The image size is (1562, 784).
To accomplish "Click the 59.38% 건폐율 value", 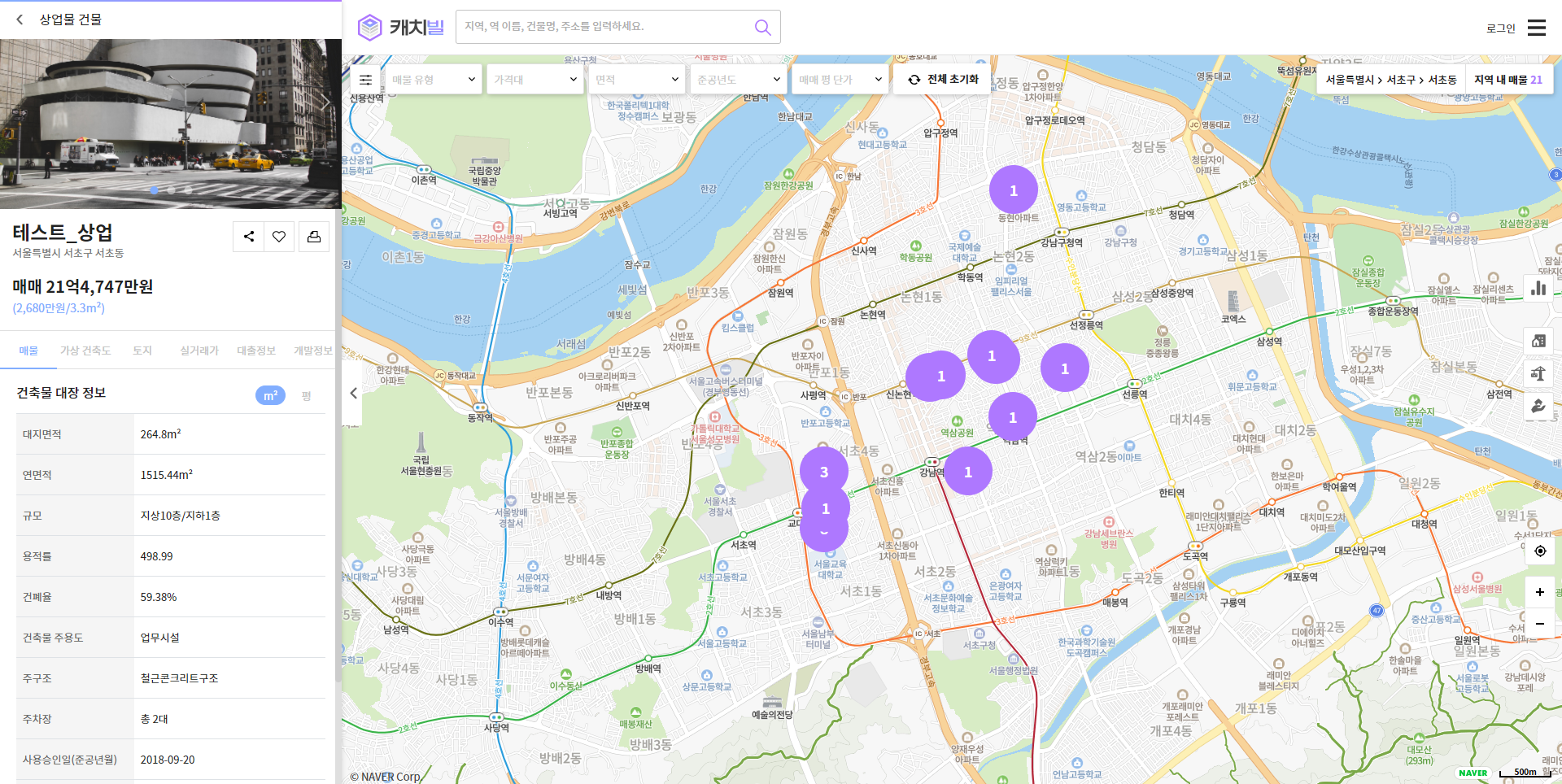I will [x=158, y=597].
